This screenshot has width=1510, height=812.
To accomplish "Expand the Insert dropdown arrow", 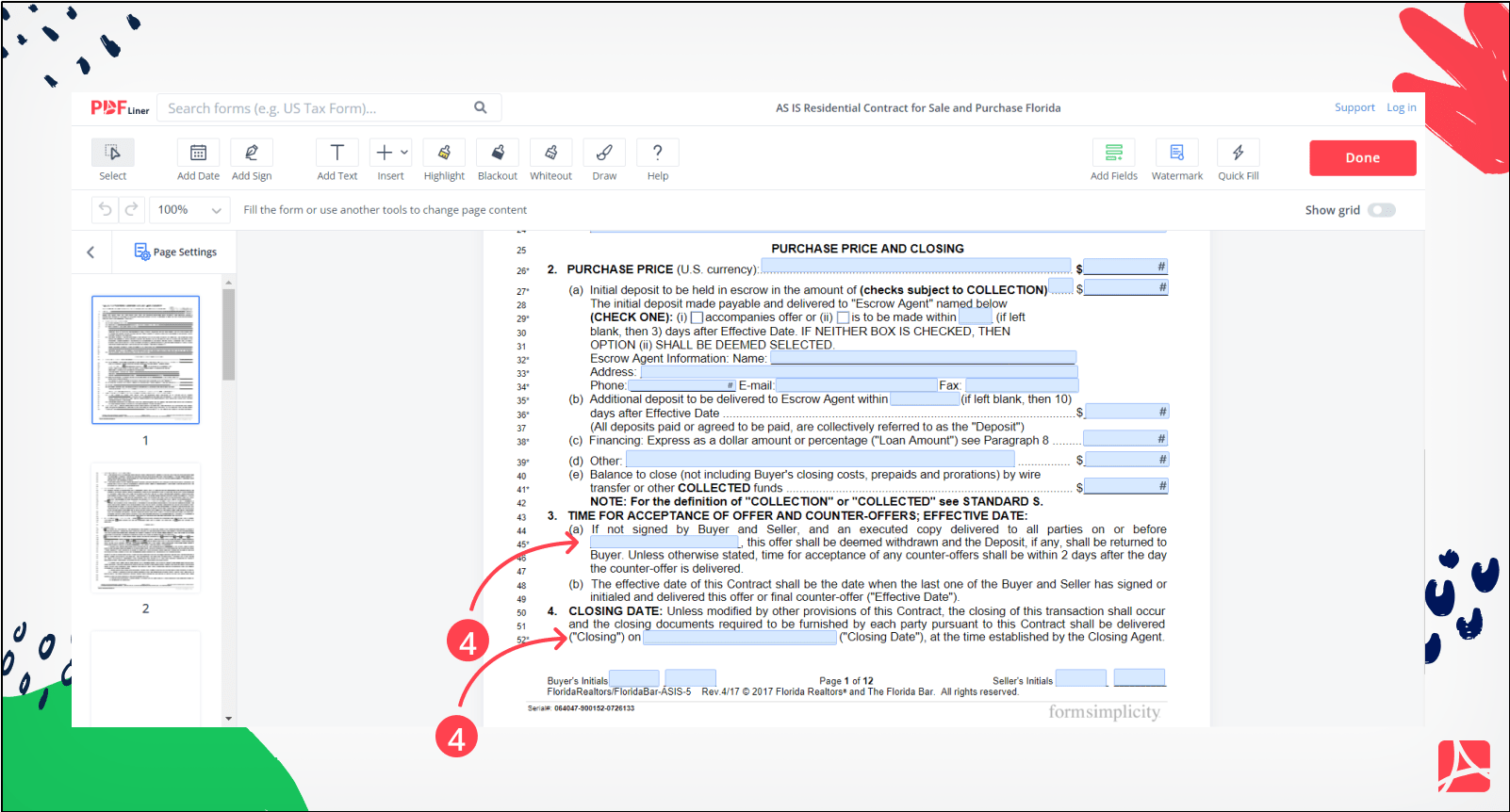I will click(404, 152).
